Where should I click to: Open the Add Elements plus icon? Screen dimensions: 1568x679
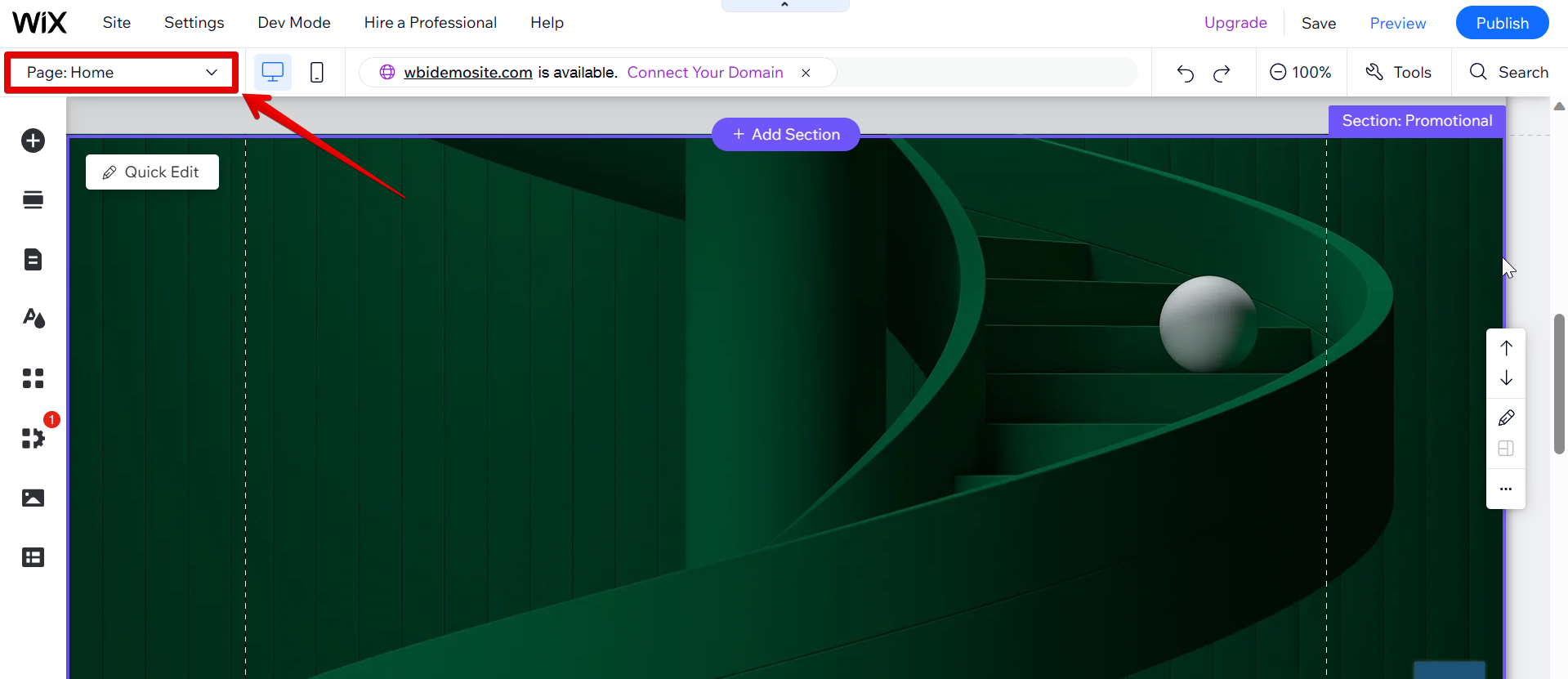coord(33,141)
